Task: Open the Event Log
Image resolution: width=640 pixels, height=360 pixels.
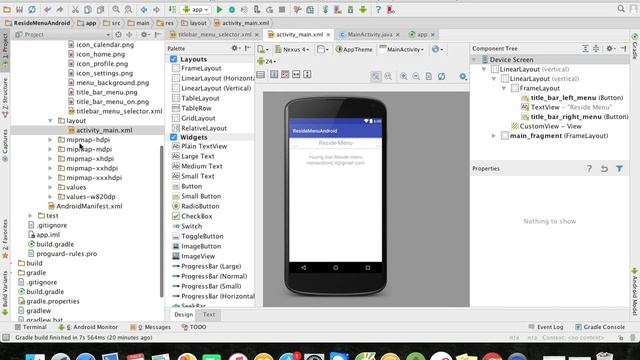Action: (546, 327)
